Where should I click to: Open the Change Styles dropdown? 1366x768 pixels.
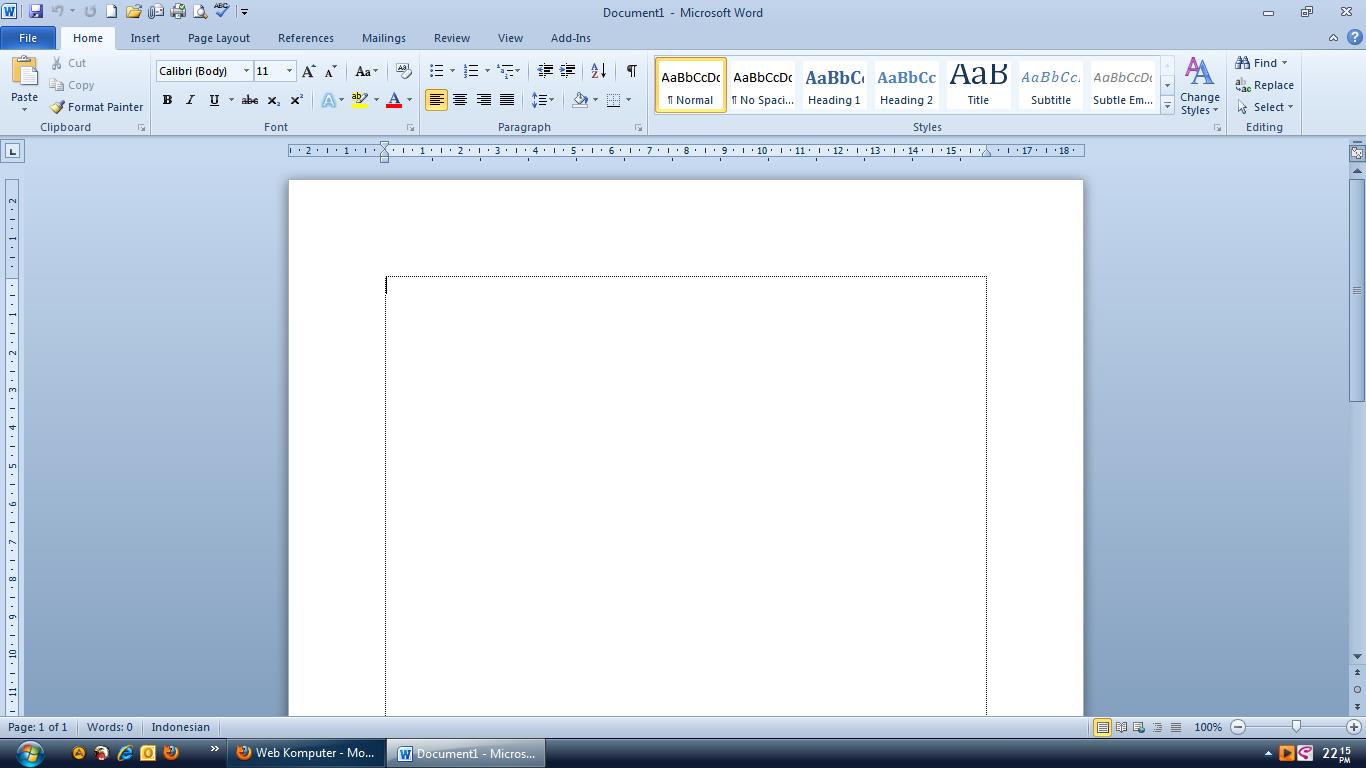tap(1199, 90)
